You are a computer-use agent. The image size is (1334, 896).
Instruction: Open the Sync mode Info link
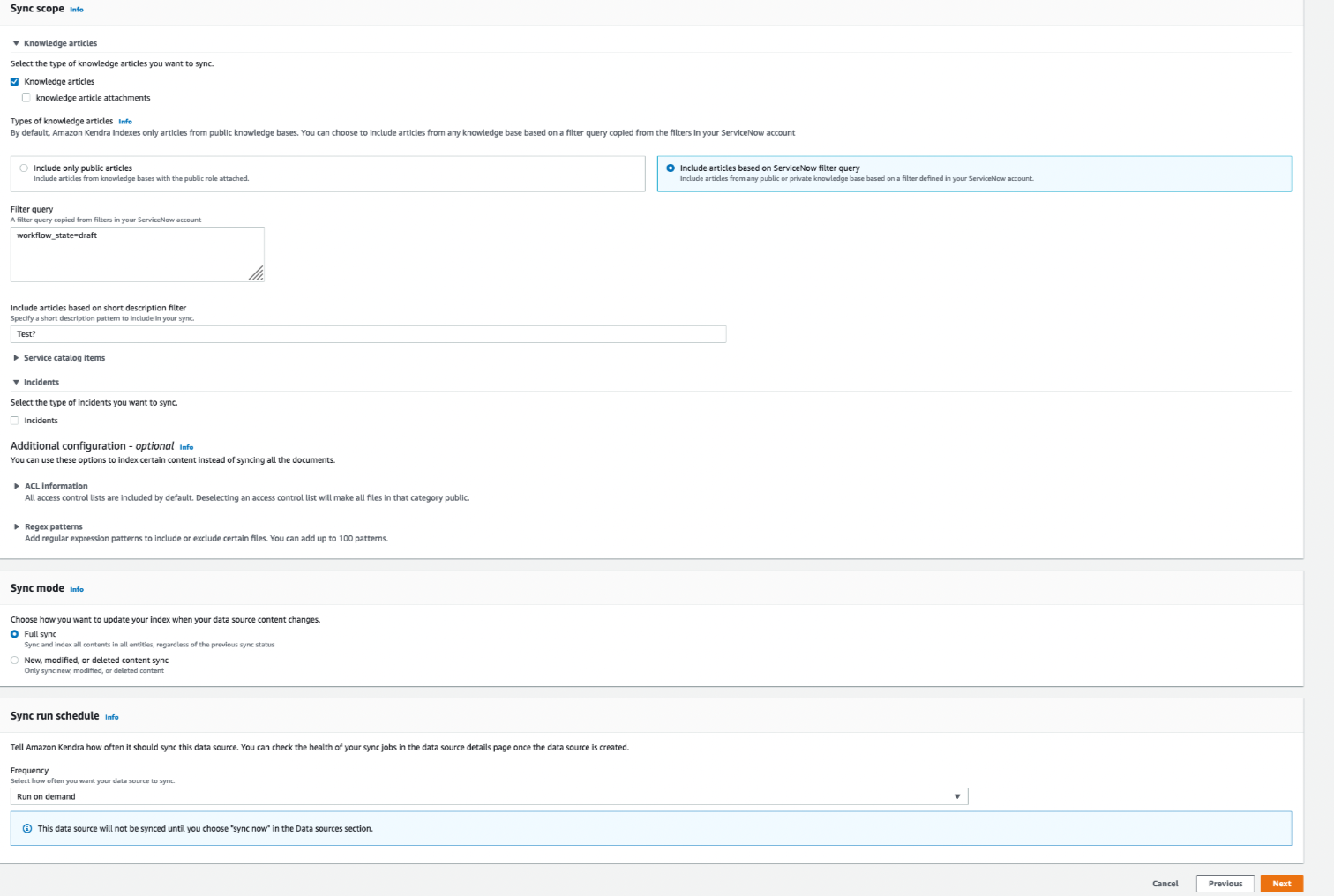pyautogui.click(x=77, y=589)
